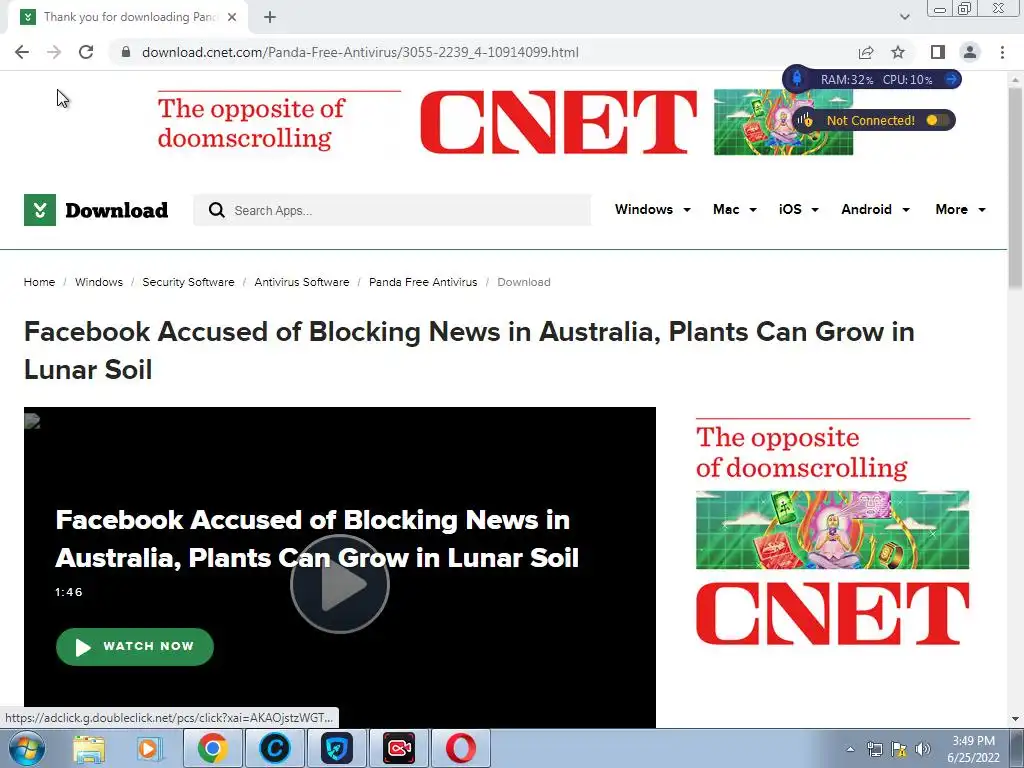
Task: Click the search magnifier icon
Action: (216, 210)
